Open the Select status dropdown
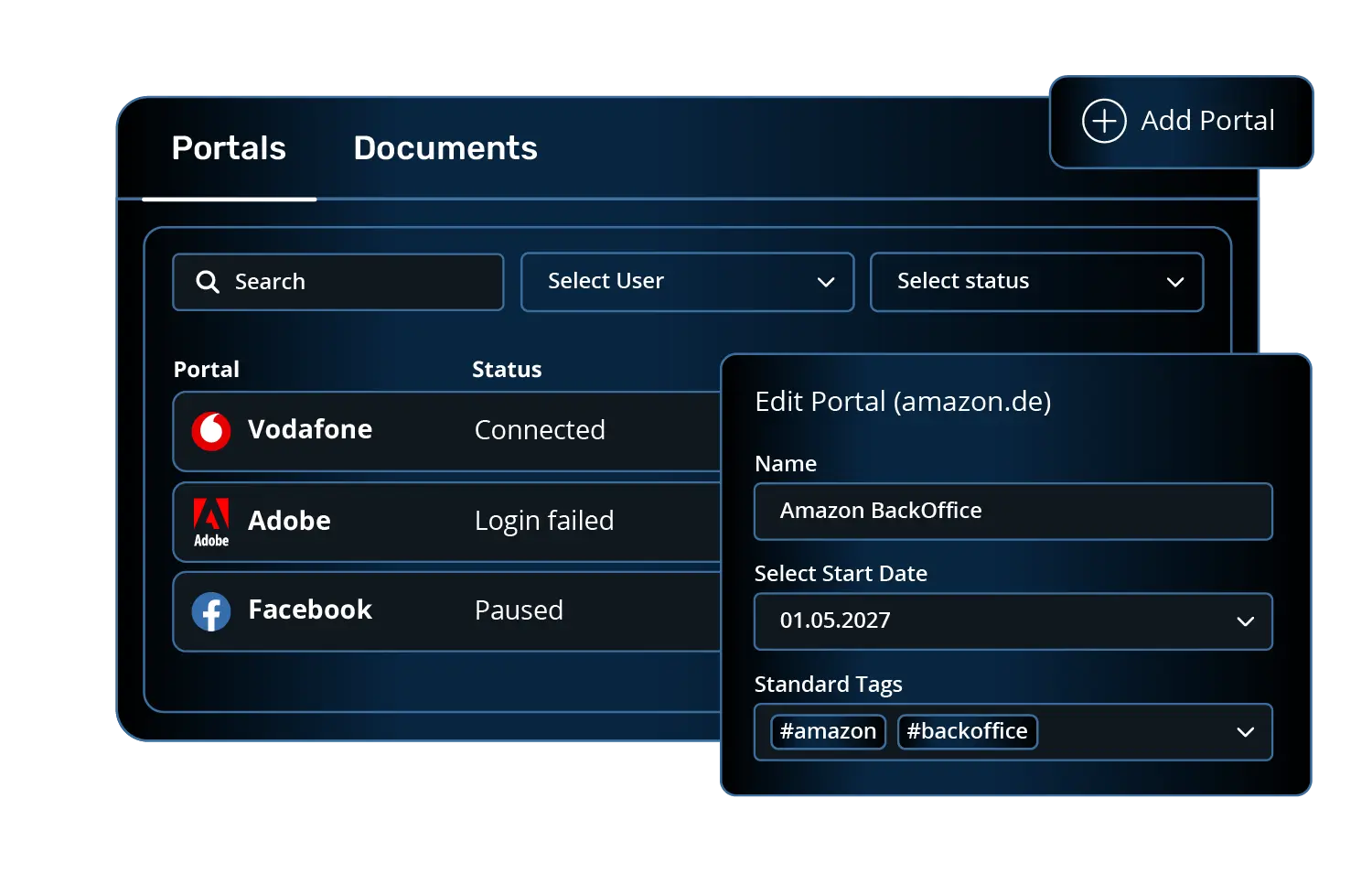Image resolution: width=1372 pixels, height=874 pixels. coord(1037,282)
